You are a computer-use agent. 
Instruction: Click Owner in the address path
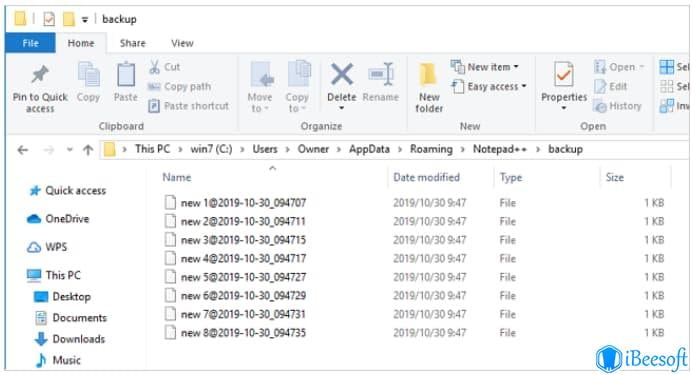[x=313, y=149]
